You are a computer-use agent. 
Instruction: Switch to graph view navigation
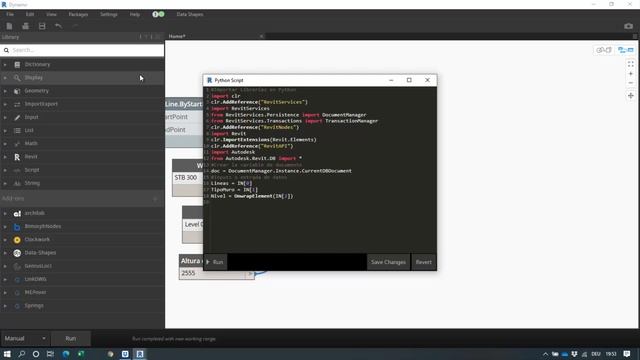tap(625, 50)
